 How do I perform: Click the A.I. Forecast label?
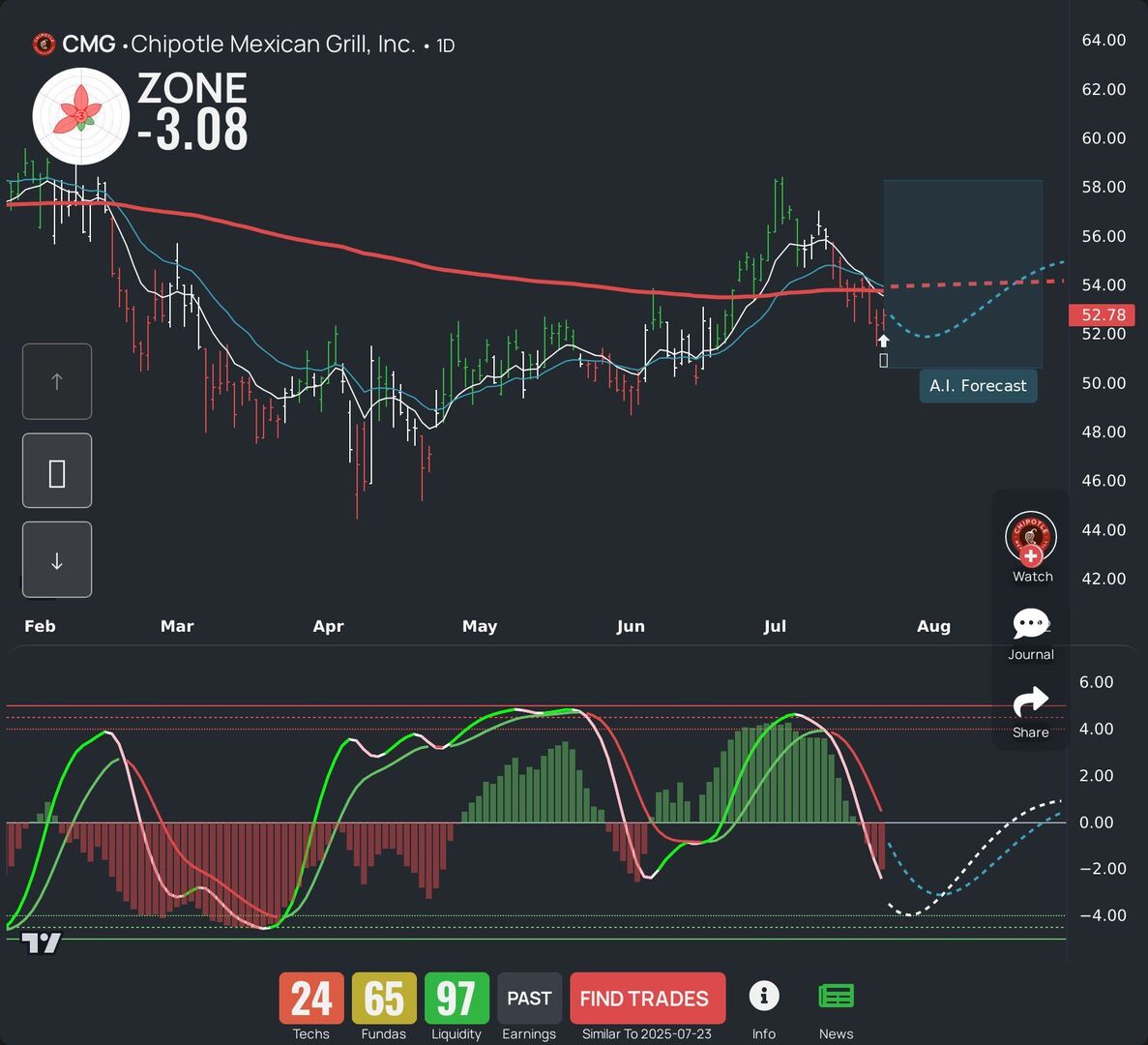(x=978, y=386)
